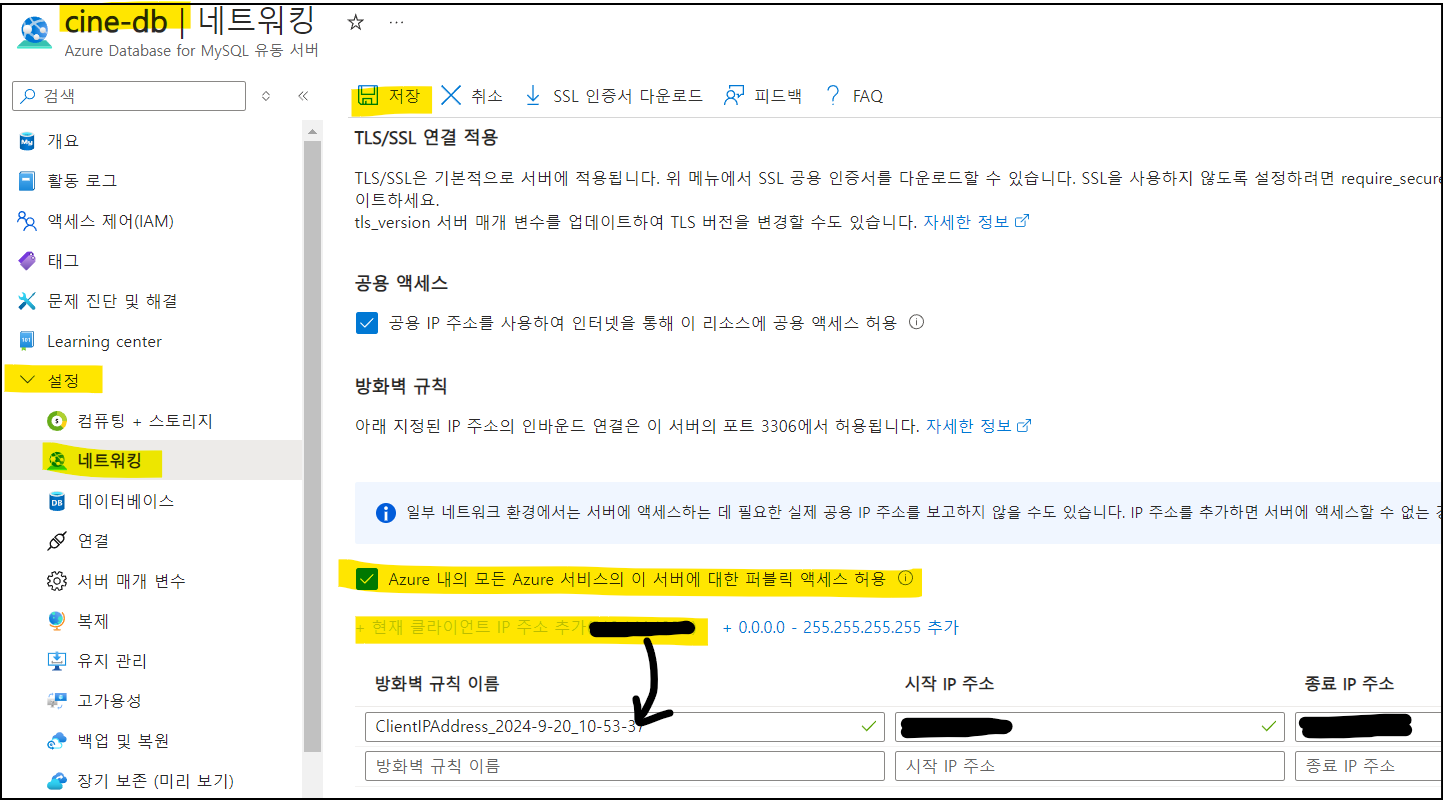The height and width of the screenshot is (800, 1443).
Task: Click the 고가용성 icon
Action: click(x=57, y=701)
